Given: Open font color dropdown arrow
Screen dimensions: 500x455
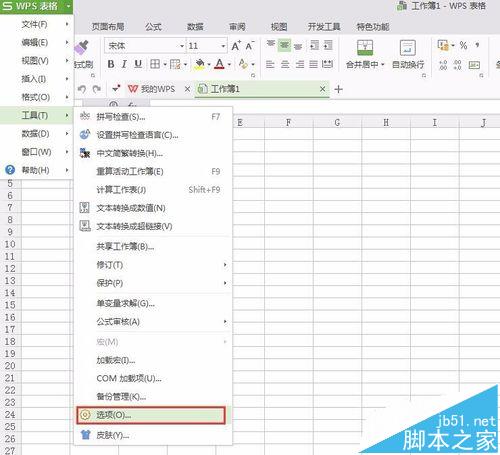Looking at the screenshot, I should (229, 64).
